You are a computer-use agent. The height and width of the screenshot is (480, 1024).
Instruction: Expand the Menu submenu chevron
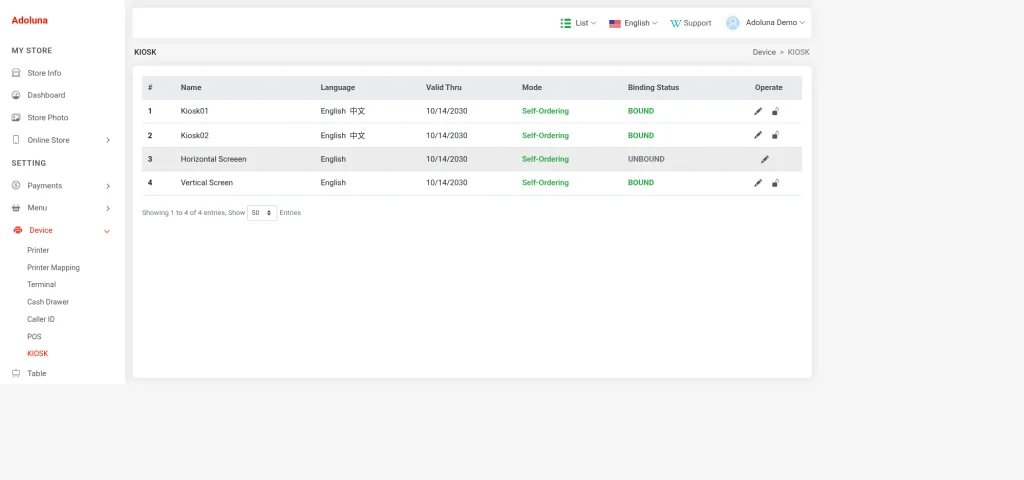108,208
